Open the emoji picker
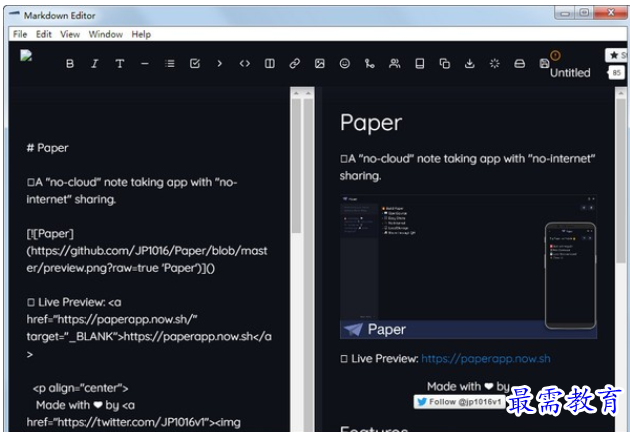630x432 pixels. [x=345, y=63]
